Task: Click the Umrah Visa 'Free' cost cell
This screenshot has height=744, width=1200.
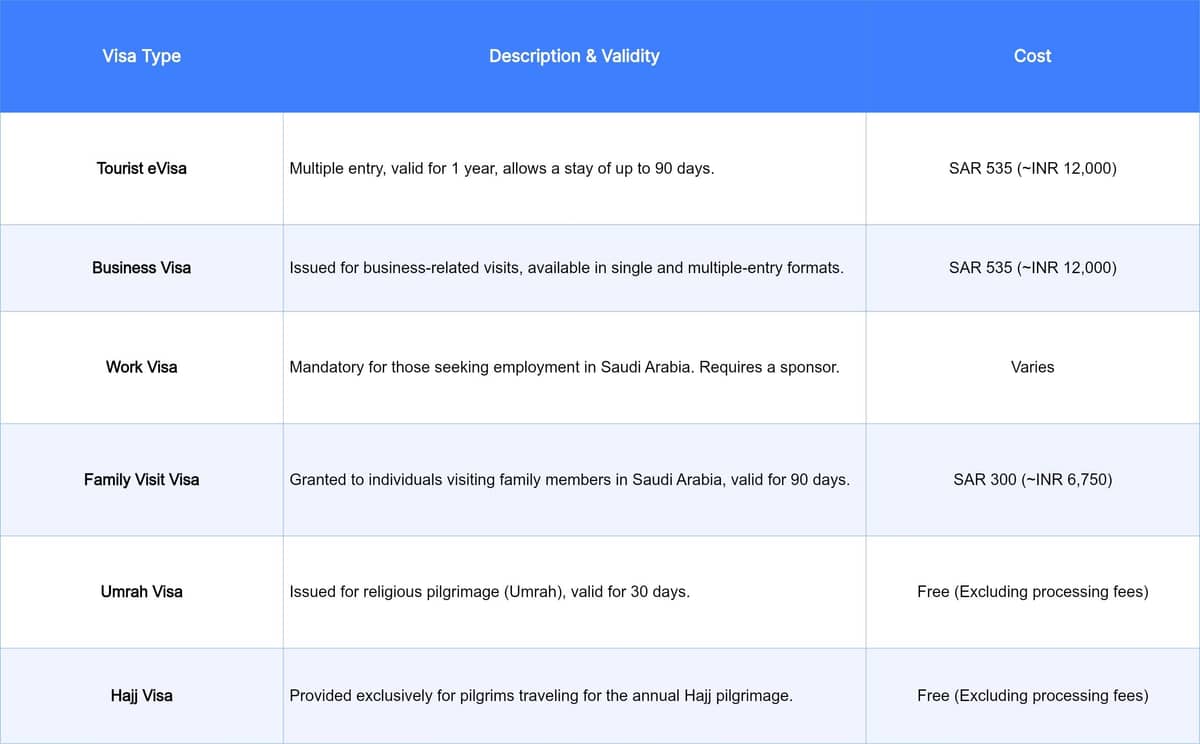Action: [1032, 591]
